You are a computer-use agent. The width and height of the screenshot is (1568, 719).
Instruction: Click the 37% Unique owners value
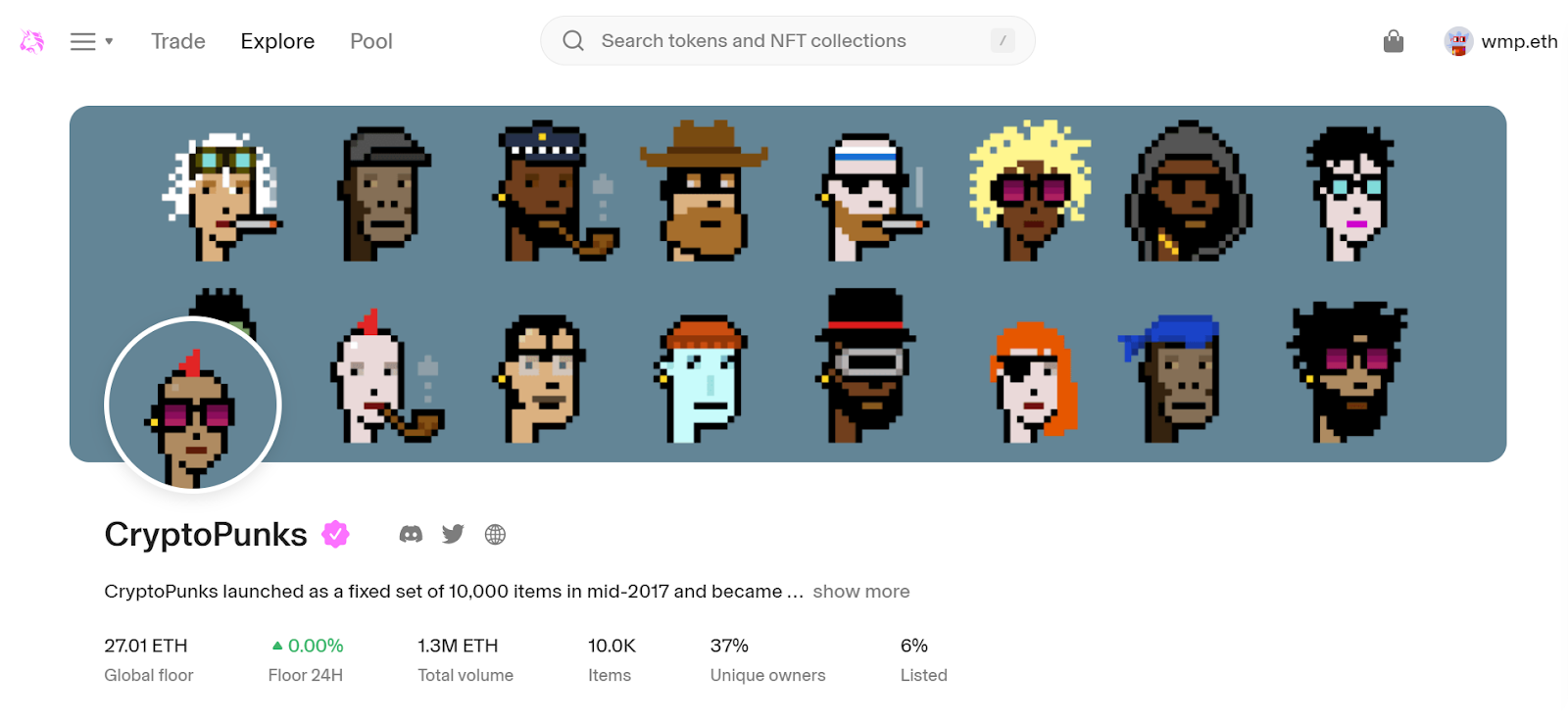729,646
